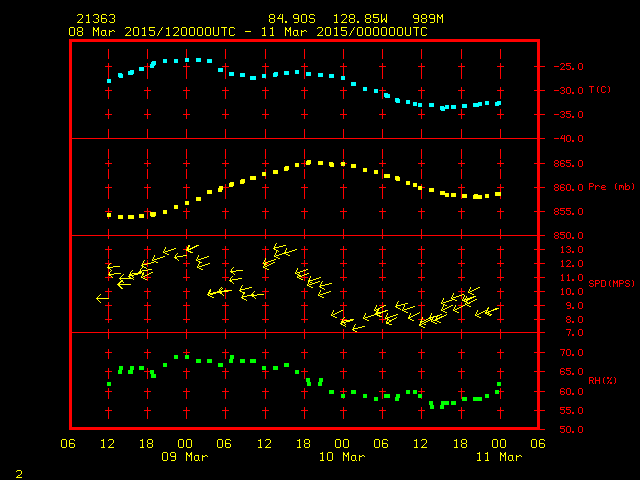Click the -30.0 temperature tick value
The width and height of the screenshot is (640, 480).
coord(569,91)
